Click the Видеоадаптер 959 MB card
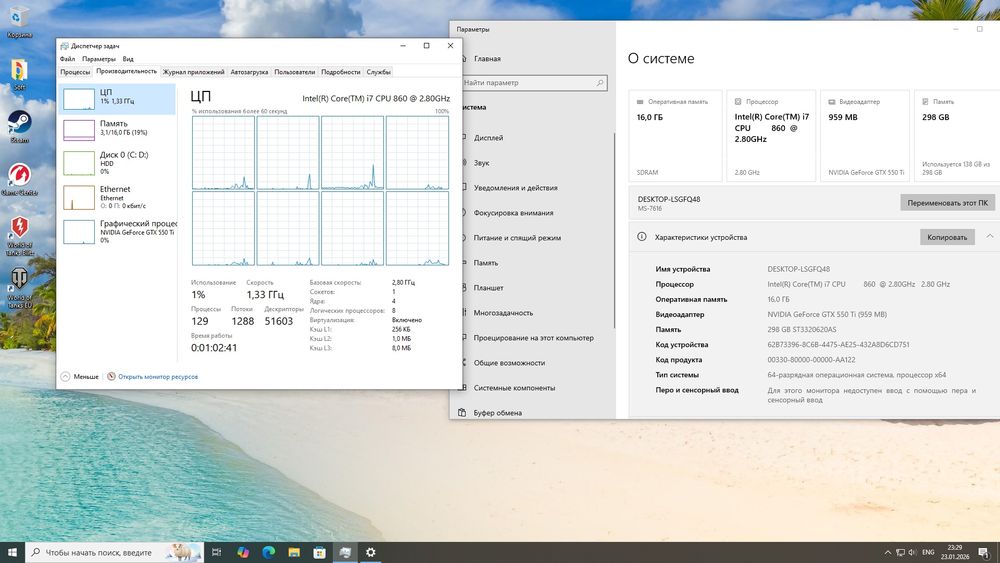 [867, 136]
